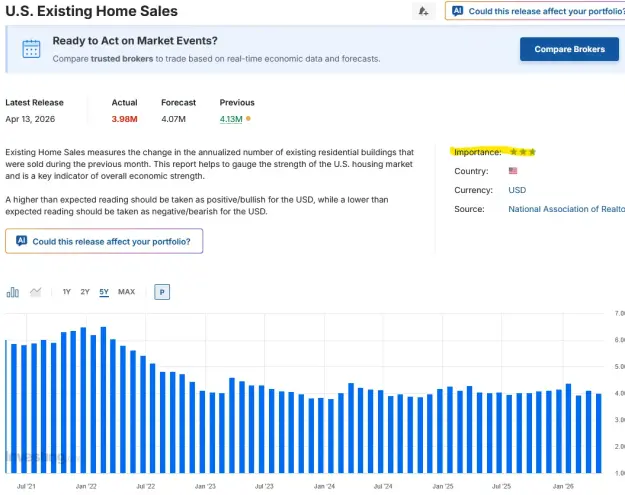Click the AI icon in the top portfolio button
This screenshot has width=625, height=495.
458,11
